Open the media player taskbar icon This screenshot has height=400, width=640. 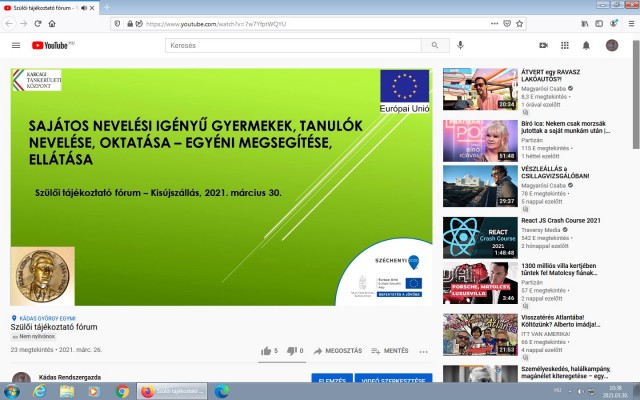click(94, 391)
